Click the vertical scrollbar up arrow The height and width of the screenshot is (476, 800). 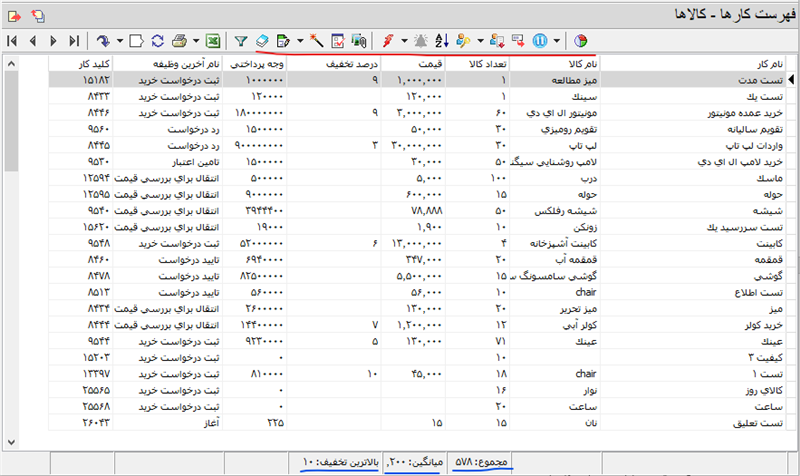(11, 65)
